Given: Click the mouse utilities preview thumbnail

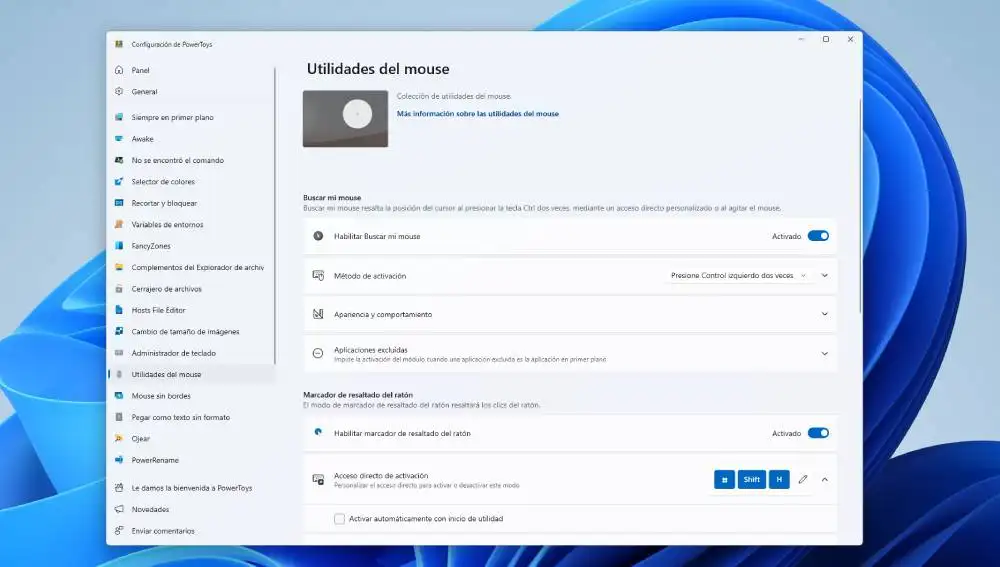Looking at the screenshot, I should (x=345, y=119).
